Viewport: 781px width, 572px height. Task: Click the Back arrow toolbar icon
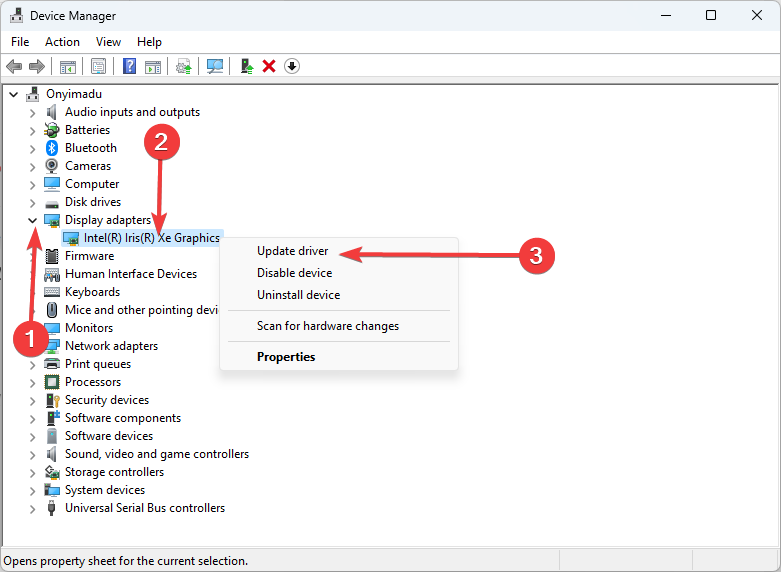pos(14,66)
